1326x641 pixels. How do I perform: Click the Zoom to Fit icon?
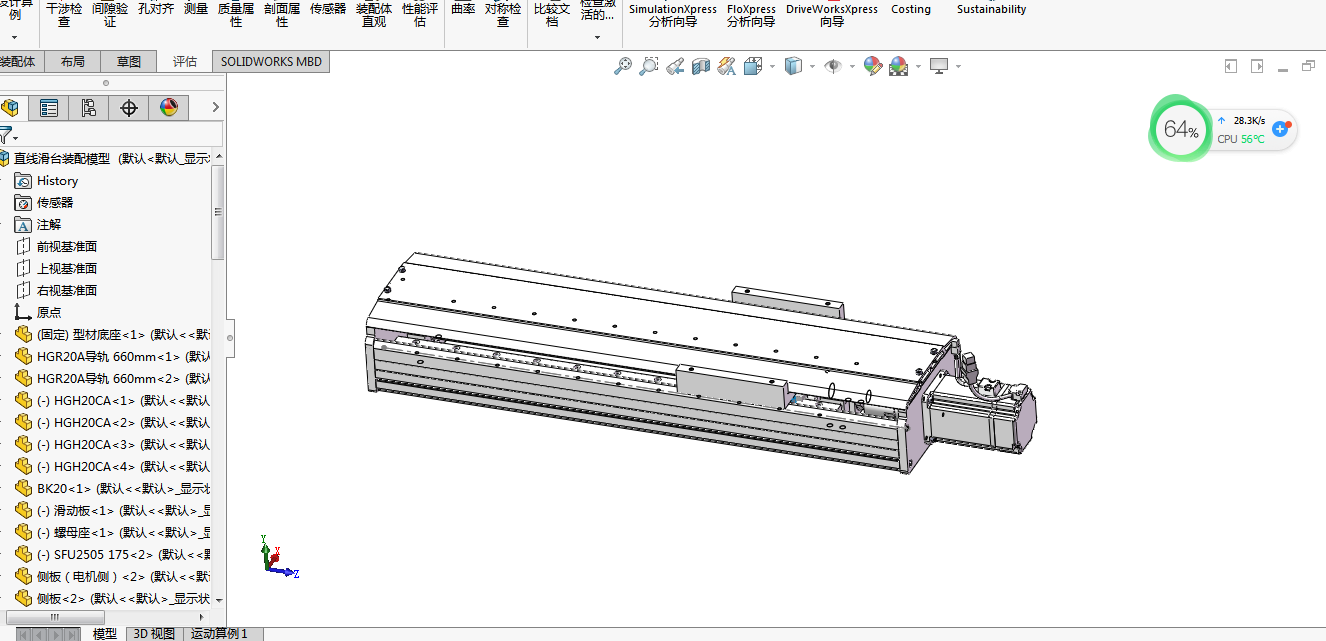[x=623, y=66]
